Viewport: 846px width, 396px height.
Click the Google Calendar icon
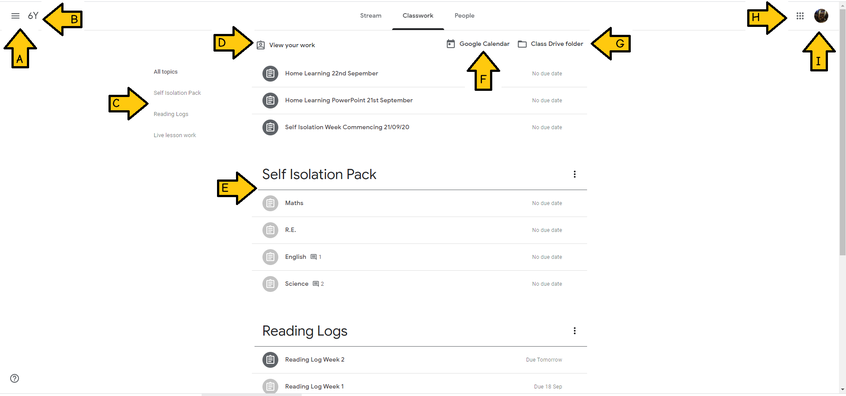(451, 44)
